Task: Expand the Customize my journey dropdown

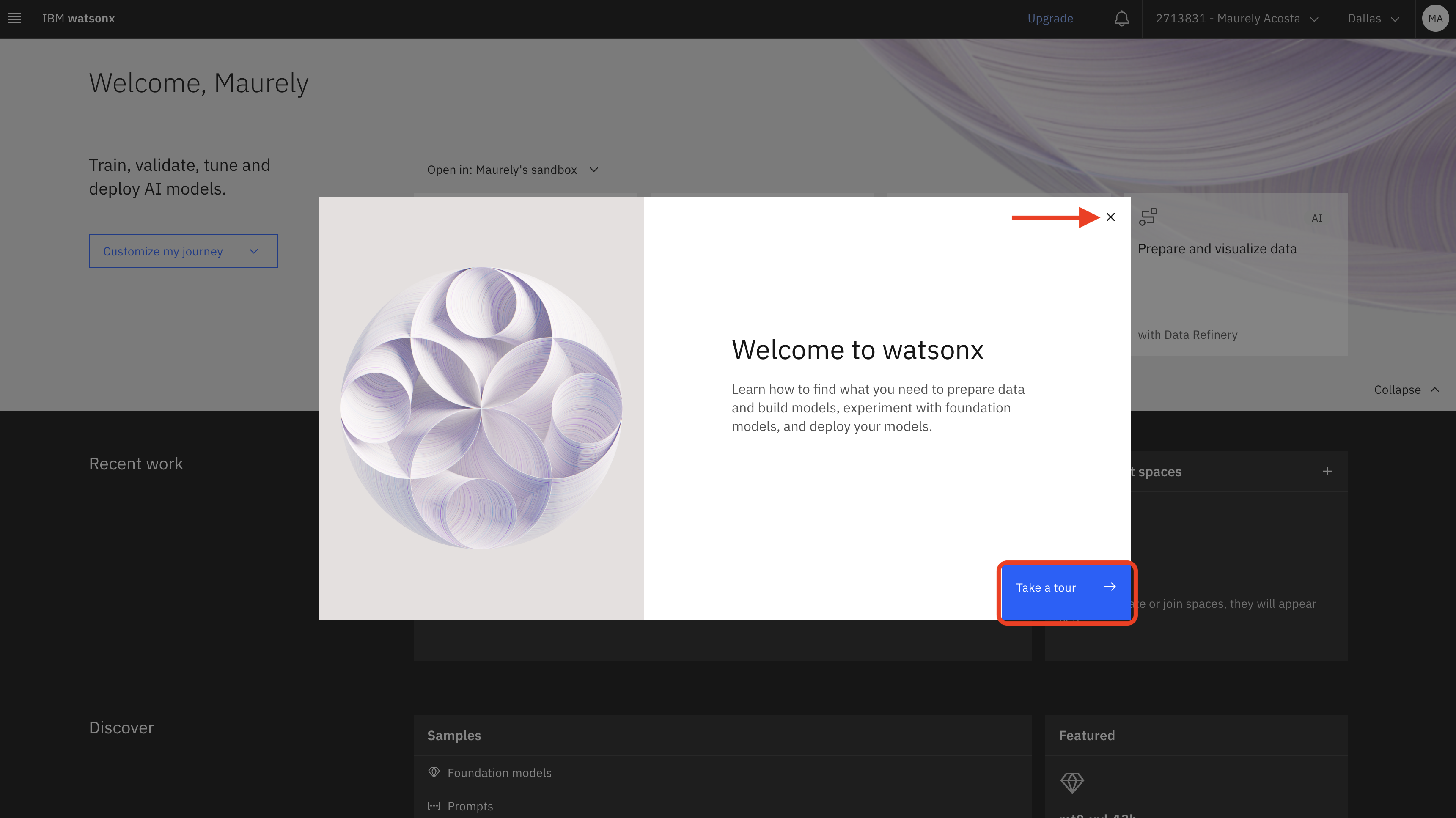Action: point(183,251)
